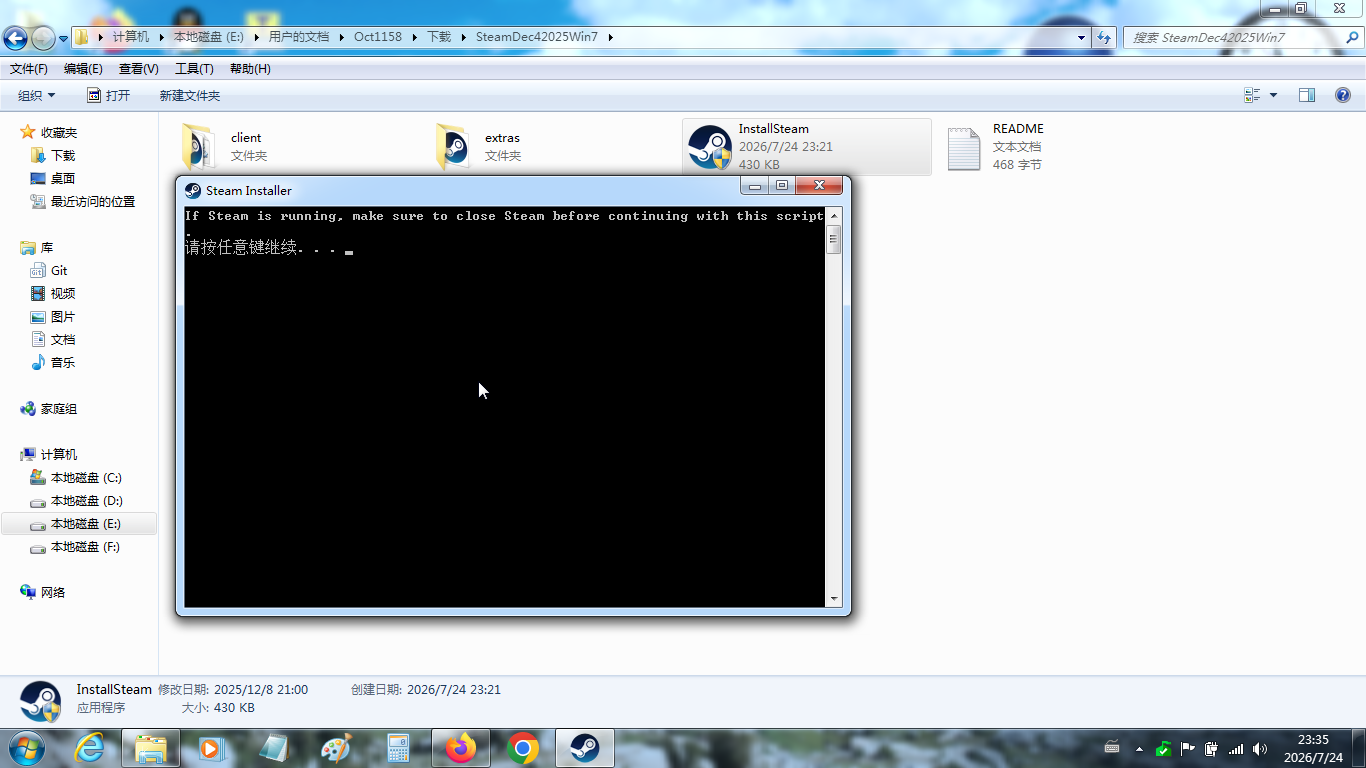Switch to Chrome on the taskbar
This screenshot has height=768, width=1366.
point(523,748)
